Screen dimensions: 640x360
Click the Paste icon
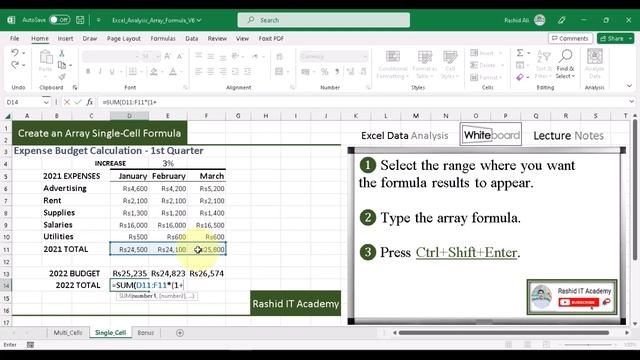pyautogui.click(x=45, y=58)
